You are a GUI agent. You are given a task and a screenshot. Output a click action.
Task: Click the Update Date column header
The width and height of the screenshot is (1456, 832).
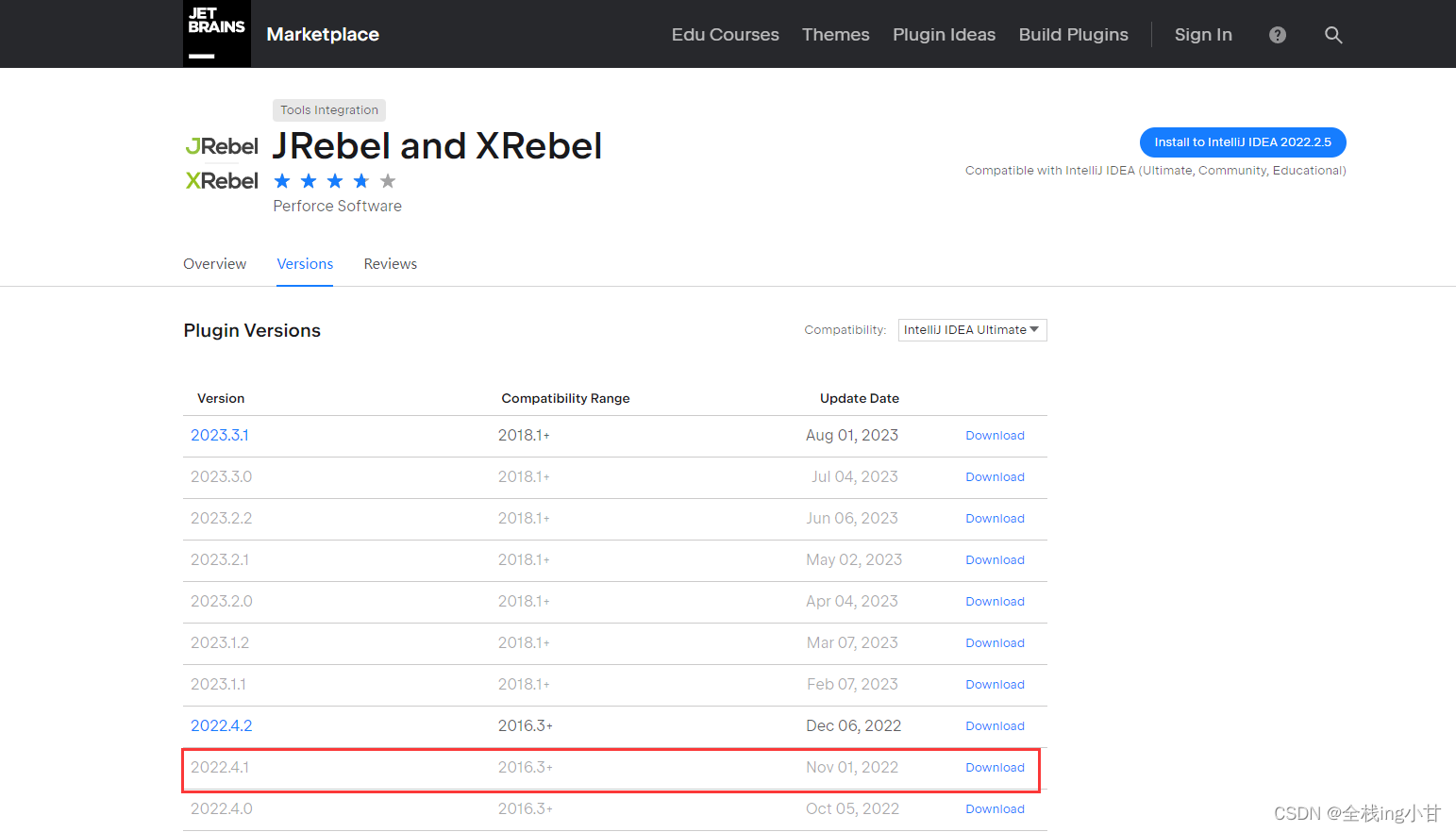(x=860, y=398)
